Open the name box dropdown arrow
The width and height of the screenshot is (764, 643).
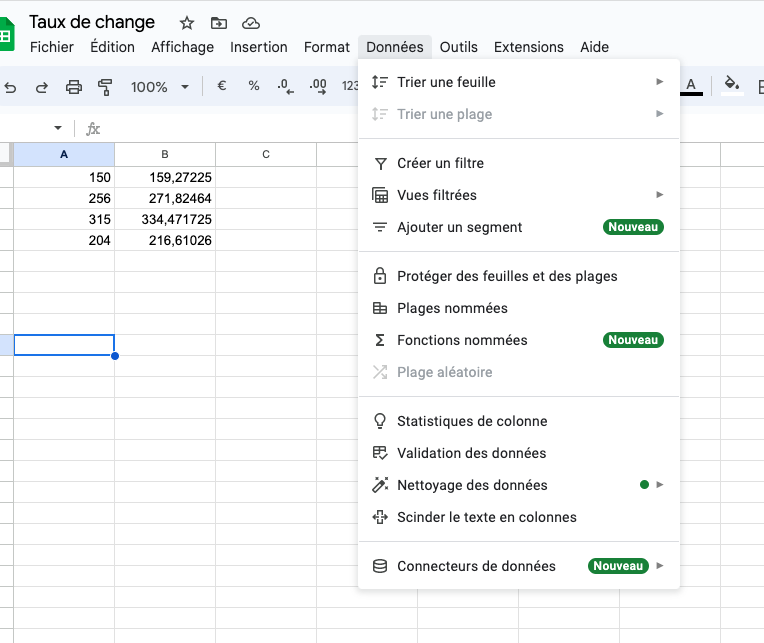point(58,128)
